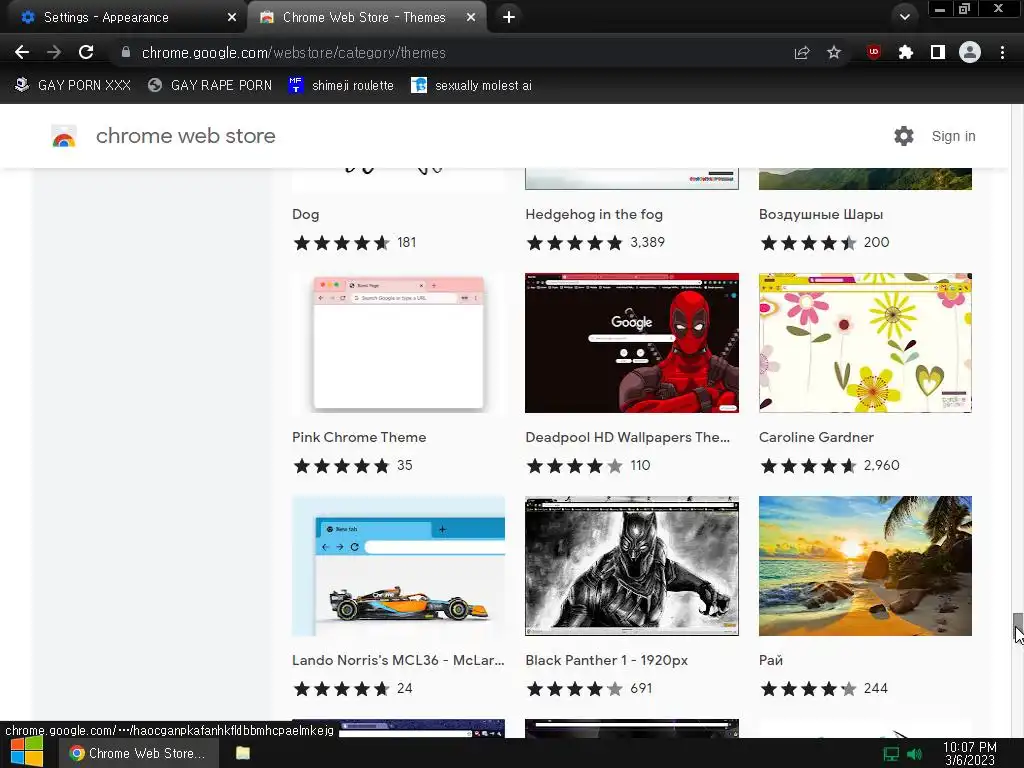Open the uBlock Origin extension icon
The height and width of the screenshot is (768, 1024).
click(874, 52)
